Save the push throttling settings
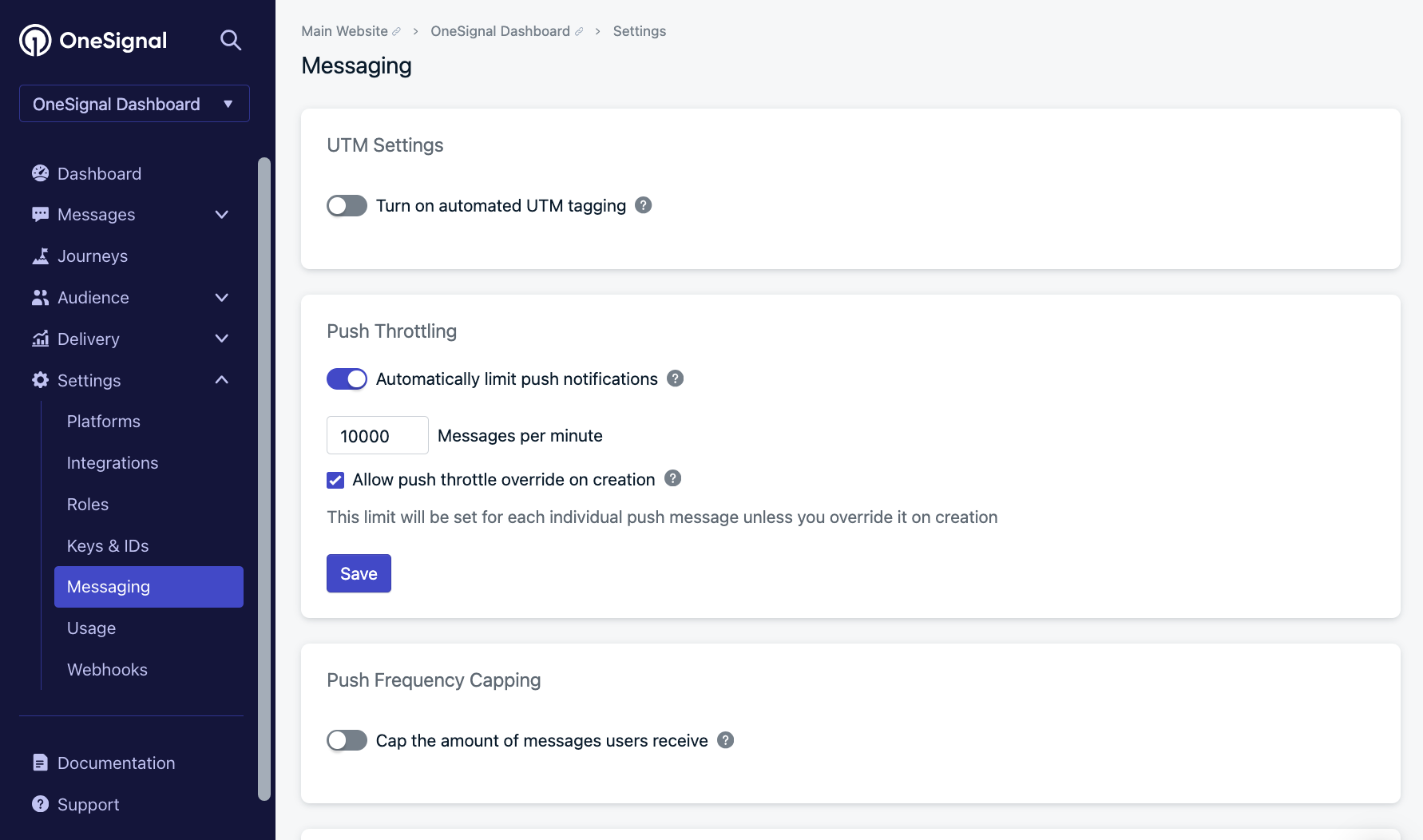 [359, 573]
